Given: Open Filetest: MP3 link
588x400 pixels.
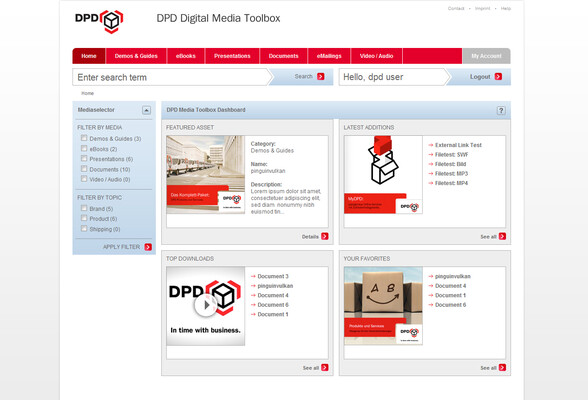Looking at the screenshot, I should [452, 174].
